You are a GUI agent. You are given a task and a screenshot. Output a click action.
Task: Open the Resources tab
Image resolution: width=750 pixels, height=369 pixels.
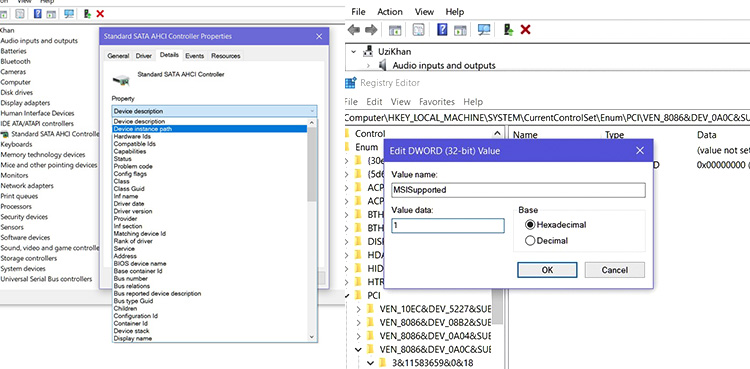point(226,56)
